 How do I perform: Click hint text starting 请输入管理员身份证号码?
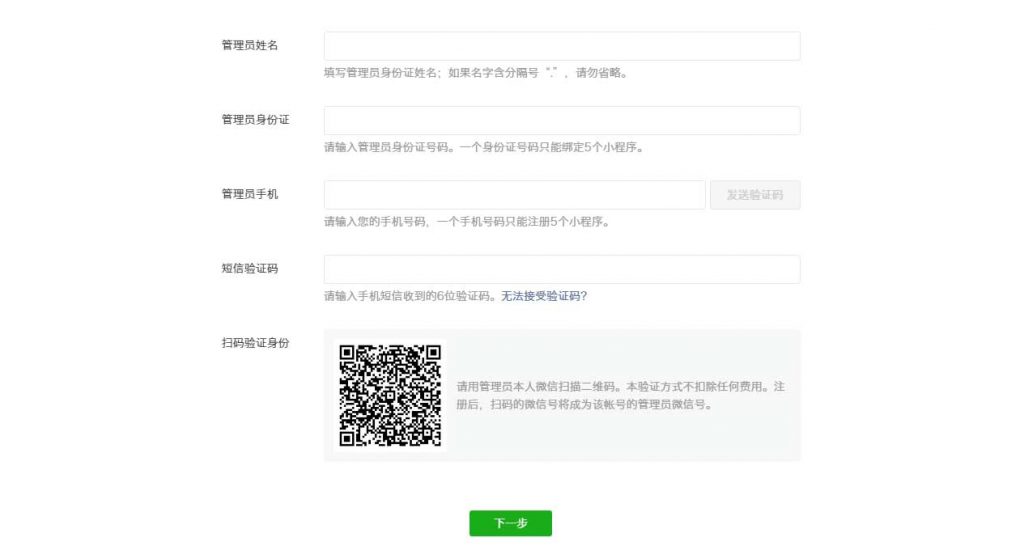[x=485, y=147]
